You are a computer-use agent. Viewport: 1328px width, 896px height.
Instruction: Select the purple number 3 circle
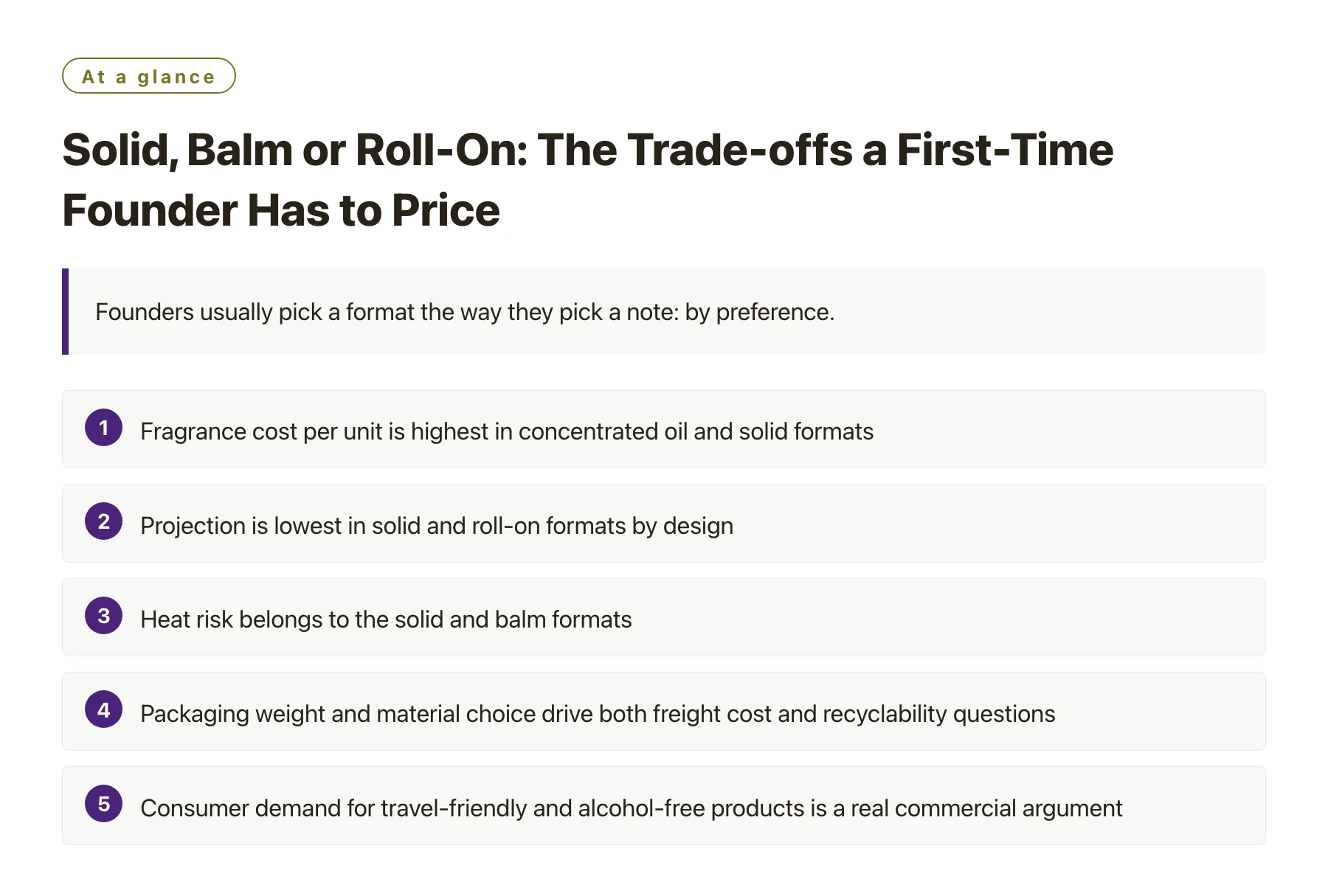103,616
